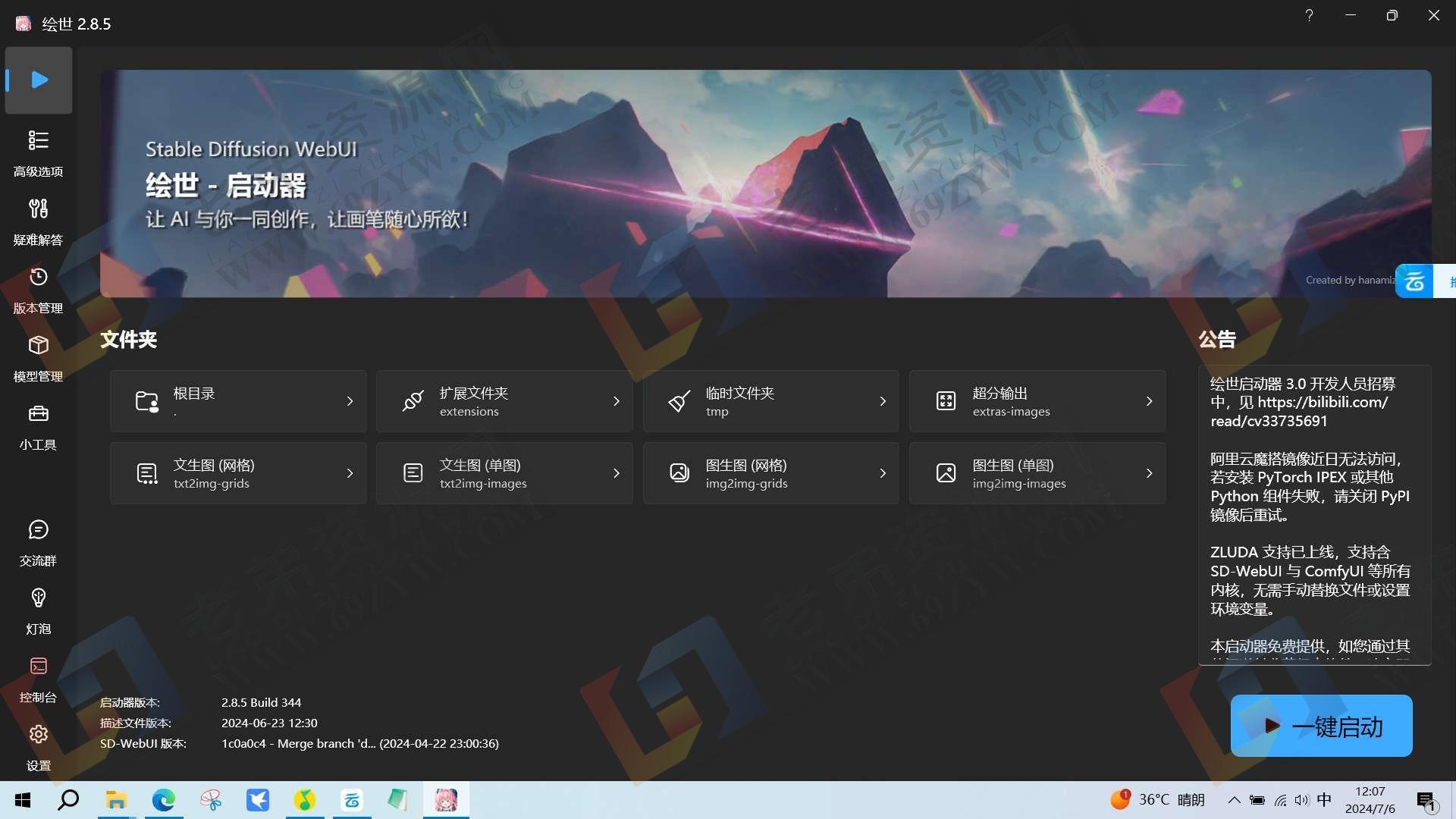The height and width of the screenshot is (819, 1456).
Task: Start WebUI with 一键启动 button
Action: tap(1321, 726)
